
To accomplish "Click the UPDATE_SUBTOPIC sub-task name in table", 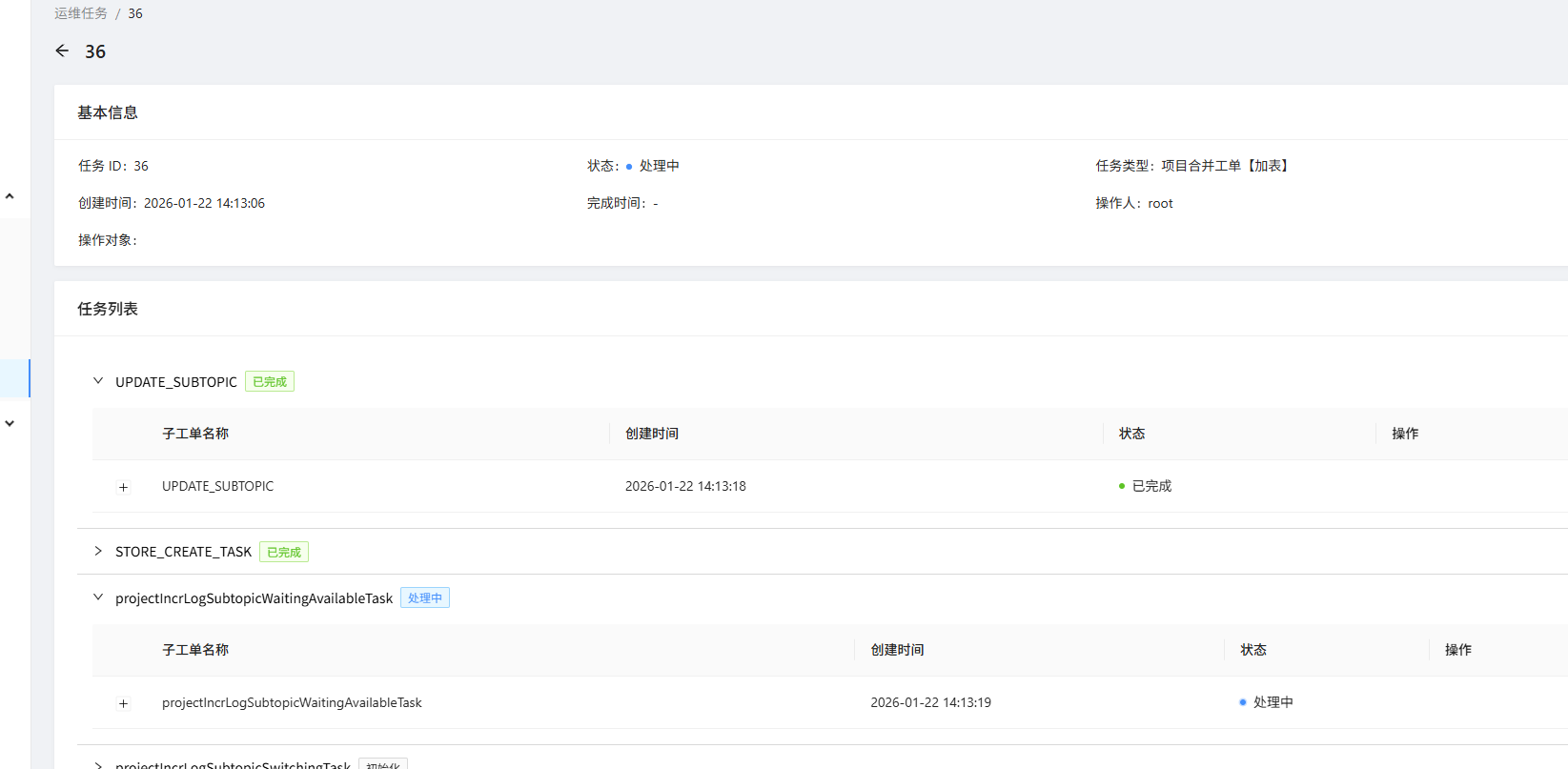I will pos(217,486).
